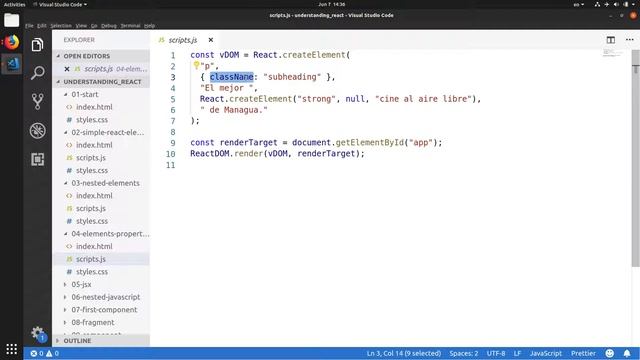Open the Manage gear icon
Viewport: 640px width, 360px height.
[38, 333]
